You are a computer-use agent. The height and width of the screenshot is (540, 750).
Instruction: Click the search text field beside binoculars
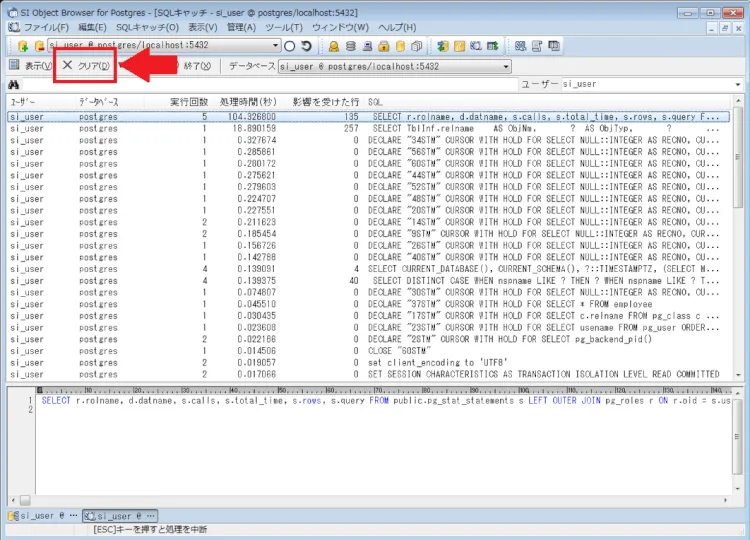pyautogui.click(x=270, y=85)
